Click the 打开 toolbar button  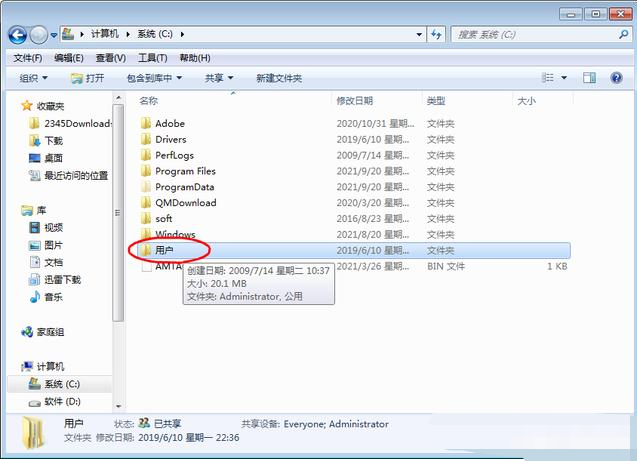point(87,78)
